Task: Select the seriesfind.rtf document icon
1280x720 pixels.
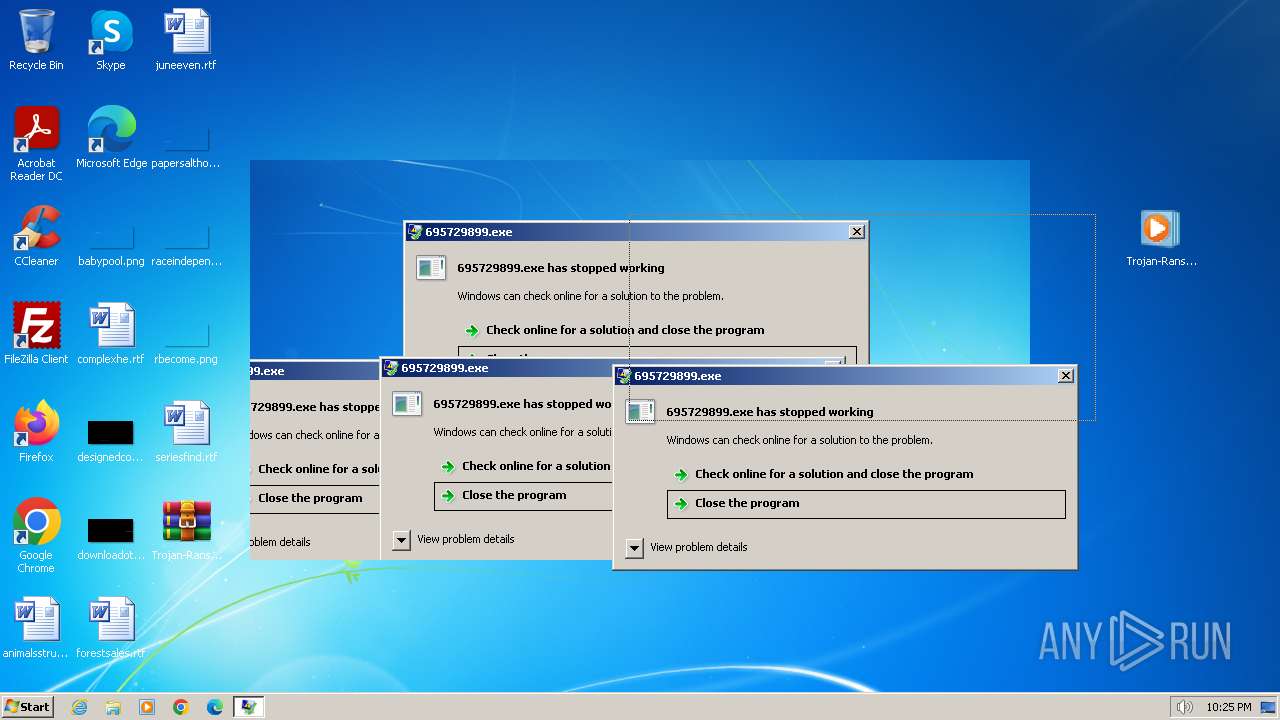Action: tap(186, 432)
